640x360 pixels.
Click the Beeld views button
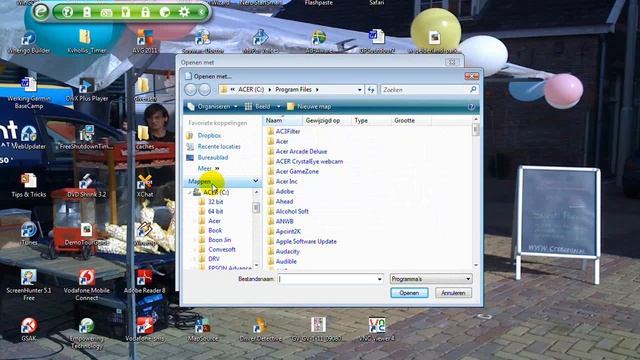[x=258, y=107]
